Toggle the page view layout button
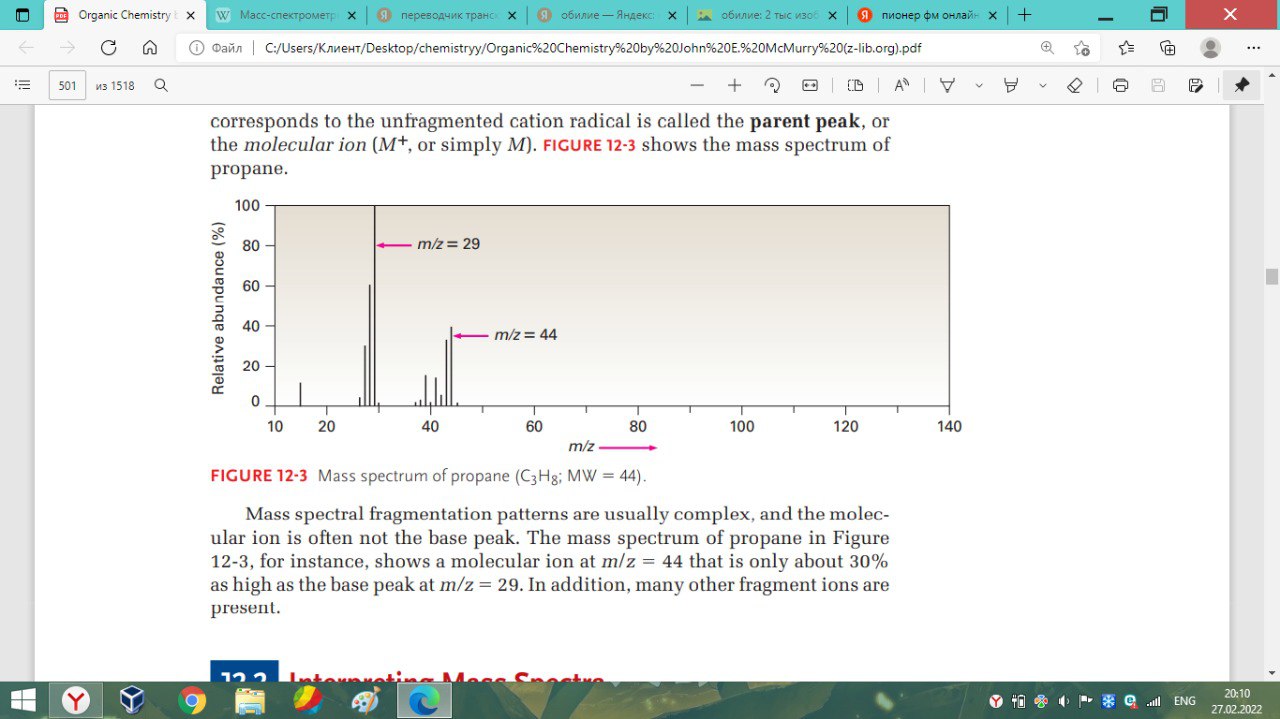This screenshot has height=719, width=1280. pos(855,86)
